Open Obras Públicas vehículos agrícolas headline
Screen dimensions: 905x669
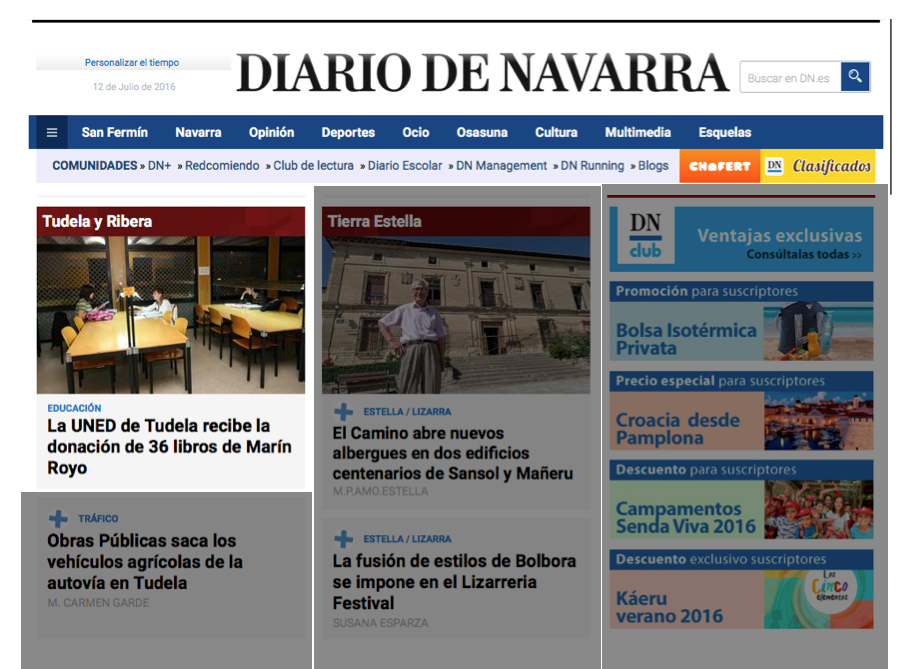click(145, 562)
